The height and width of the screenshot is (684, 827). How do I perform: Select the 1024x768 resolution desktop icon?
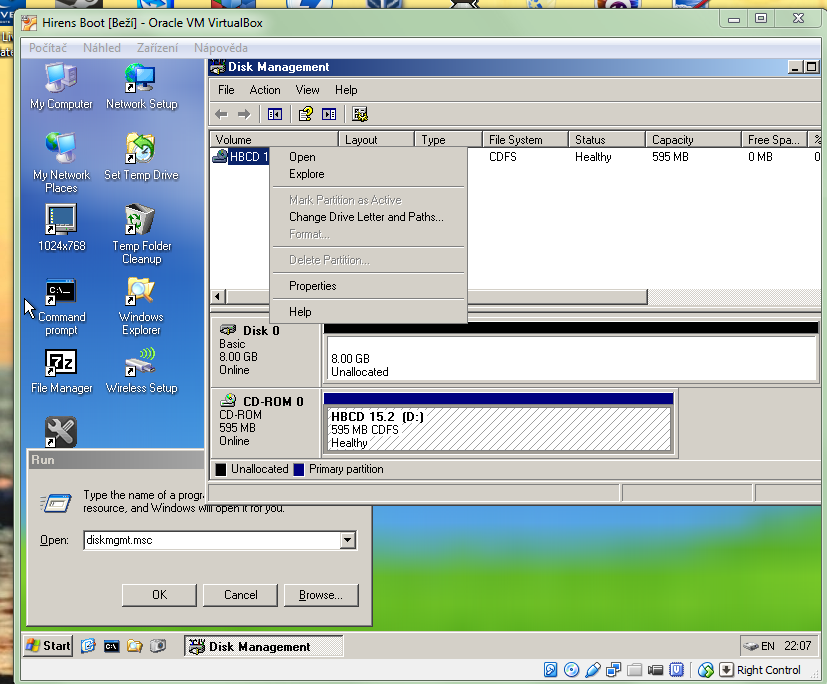pos(61,228)
